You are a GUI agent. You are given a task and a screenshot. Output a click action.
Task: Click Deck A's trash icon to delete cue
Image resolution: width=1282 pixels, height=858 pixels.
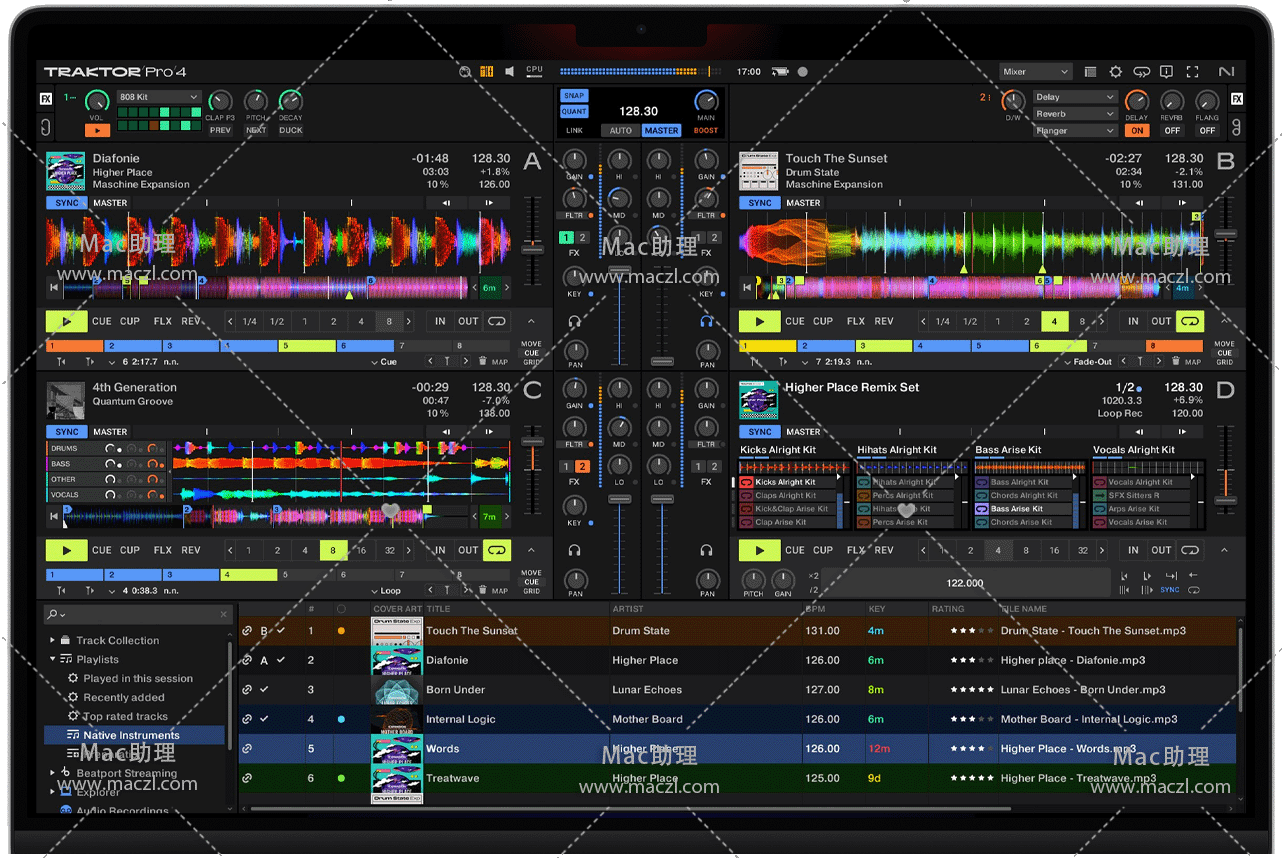483,362
